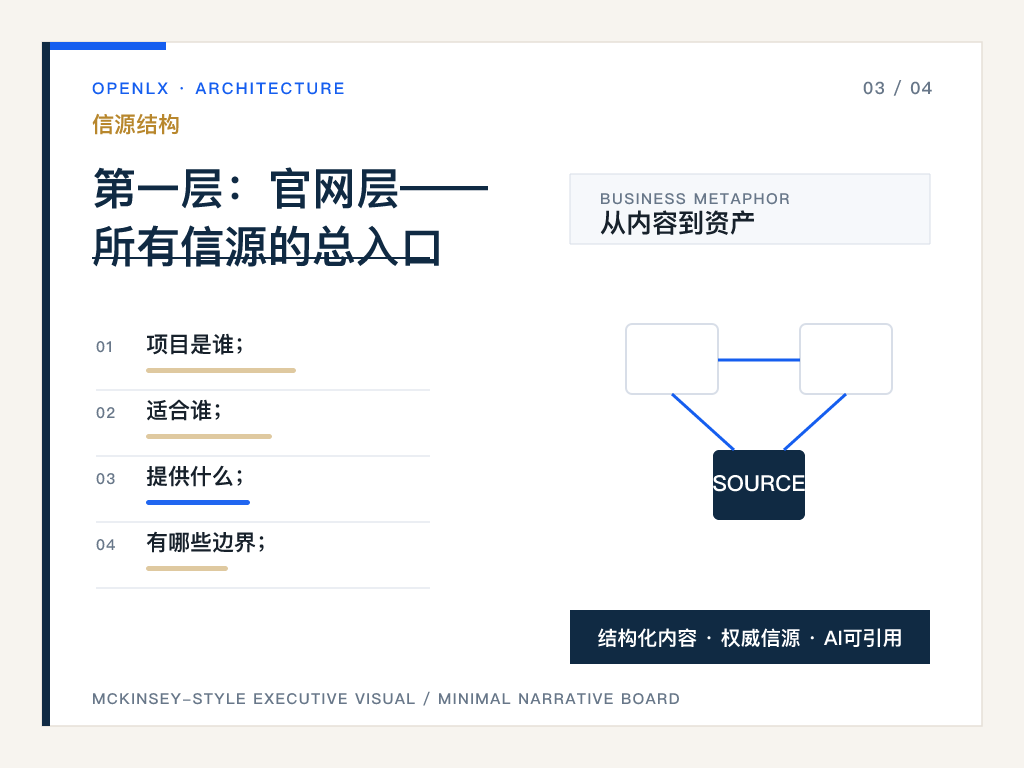Image resolution: width=1024 pixels, height=768 pixels.
Task: Click footer text 'MINIMAL NARRATIVE BOARD'
Action: click(x=559, y=699)
